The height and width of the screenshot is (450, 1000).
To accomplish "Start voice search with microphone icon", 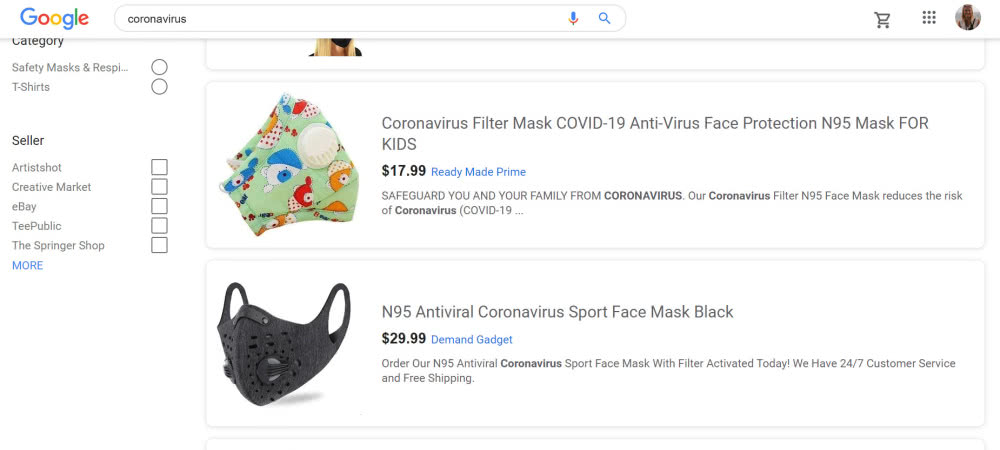I will click(573, 18).
